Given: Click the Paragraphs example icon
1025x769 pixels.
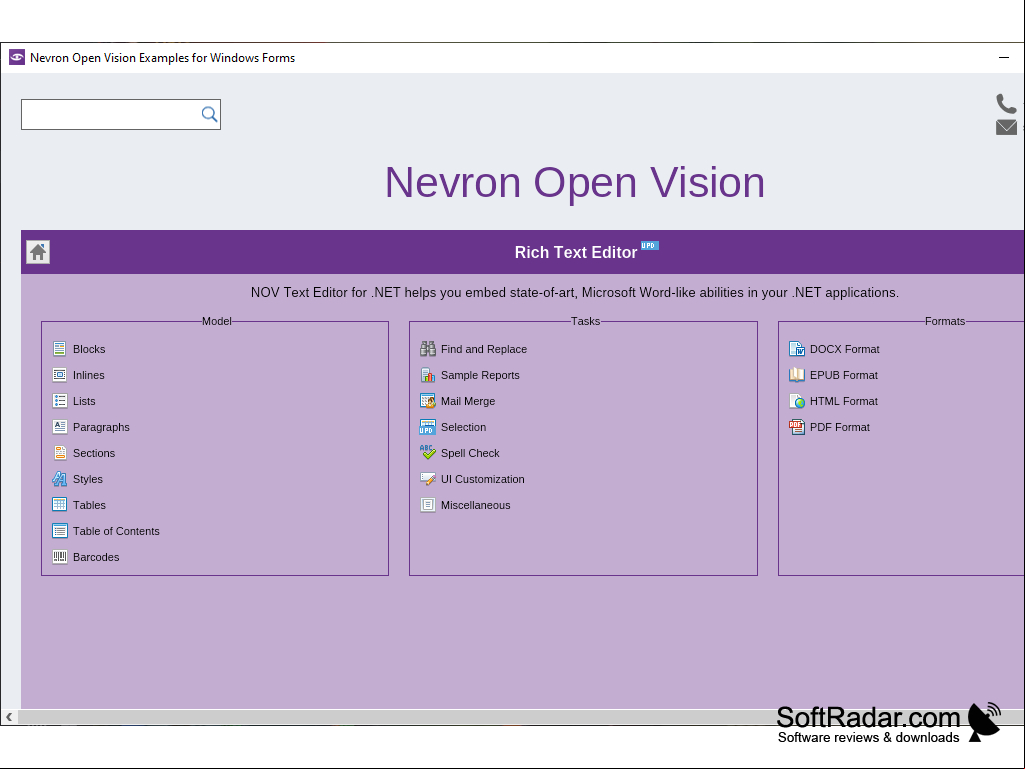Looking at the screenshot, I should tap(59, 427).
